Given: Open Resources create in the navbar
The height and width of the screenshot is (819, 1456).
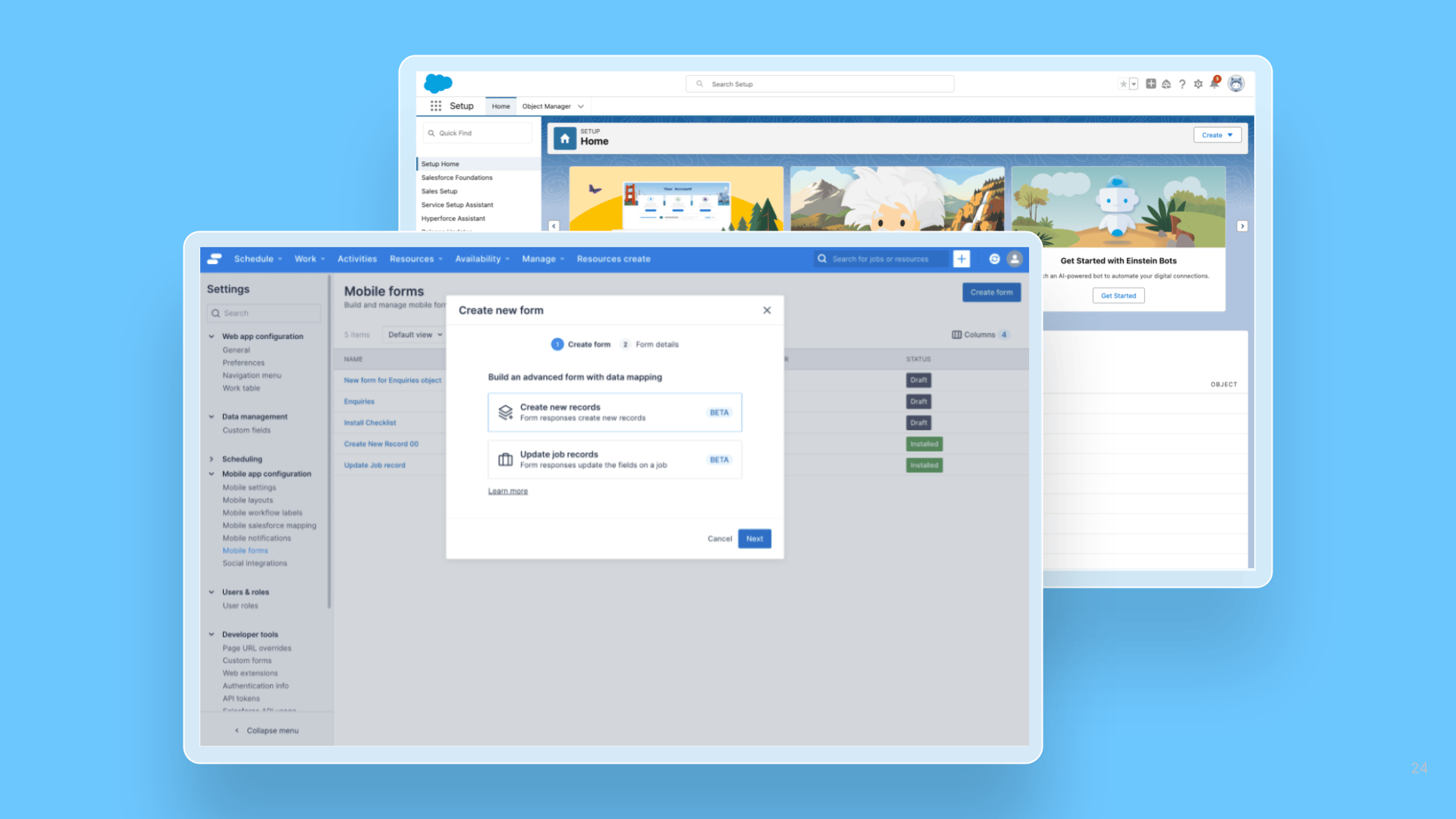Looking at the screenshot, I should pyautogui.click(x=613, y=259).
